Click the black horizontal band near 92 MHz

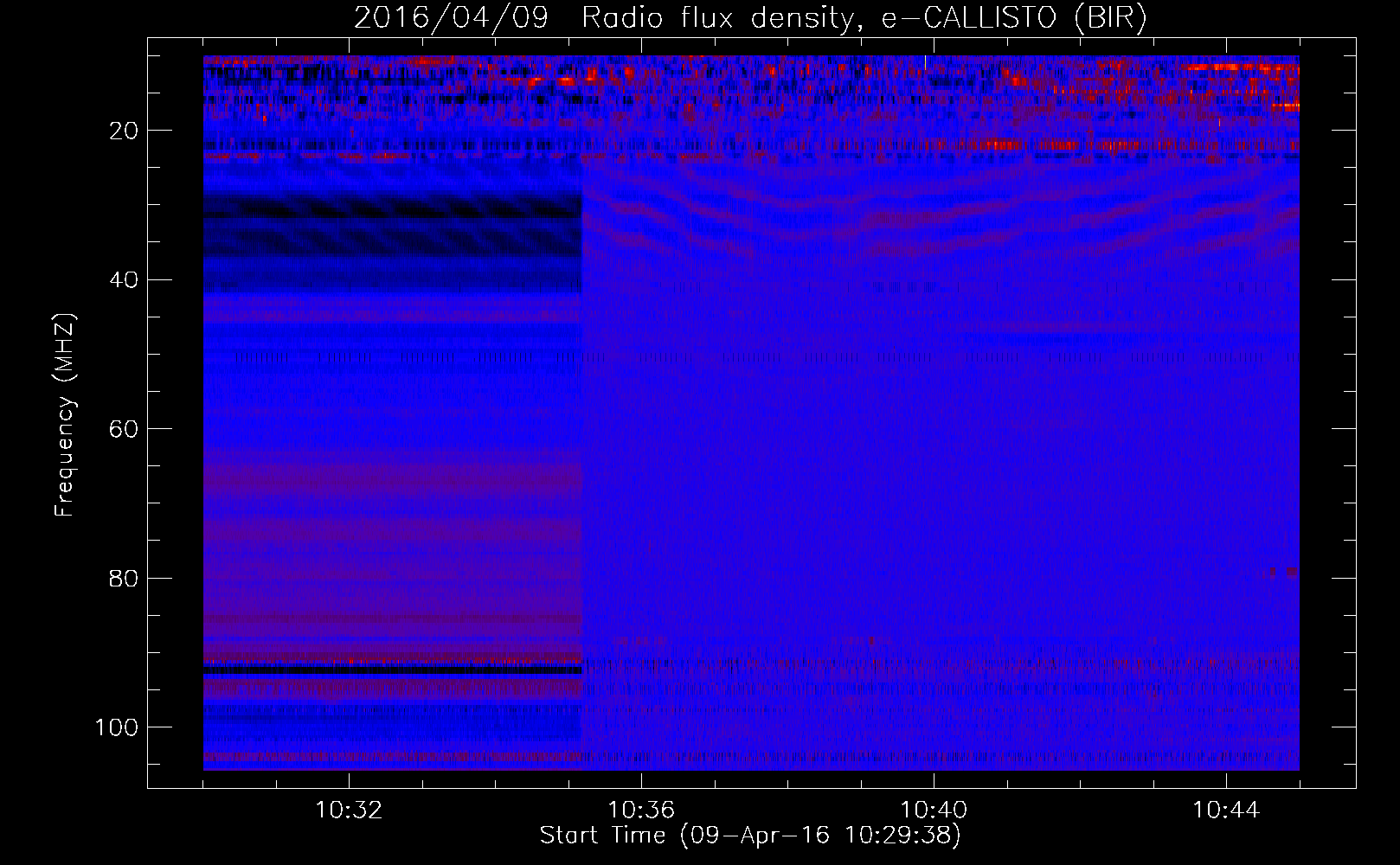point(392,670)
